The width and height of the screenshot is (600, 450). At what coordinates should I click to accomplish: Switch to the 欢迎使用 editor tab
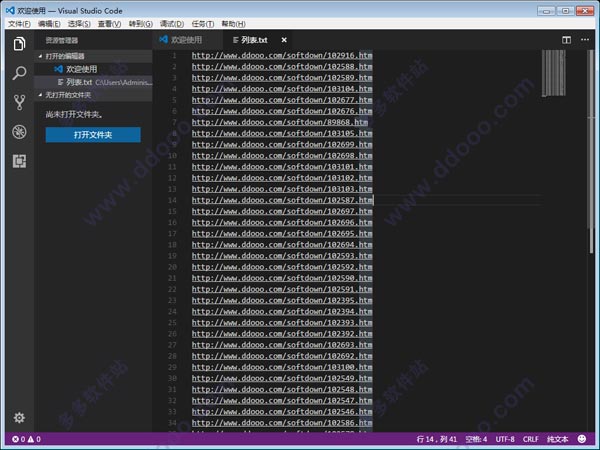(x=188, y=40)
